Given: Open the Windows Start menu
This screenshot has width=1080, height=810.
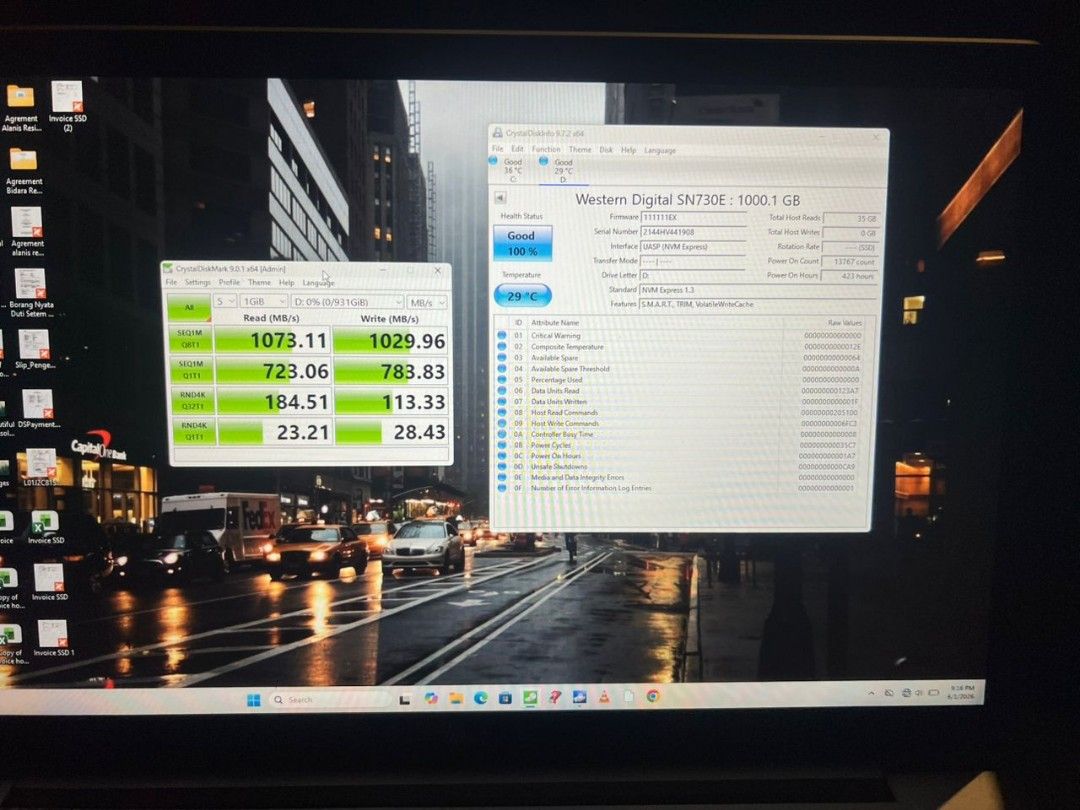Looking at the screenshot, I should pos(253,700).
